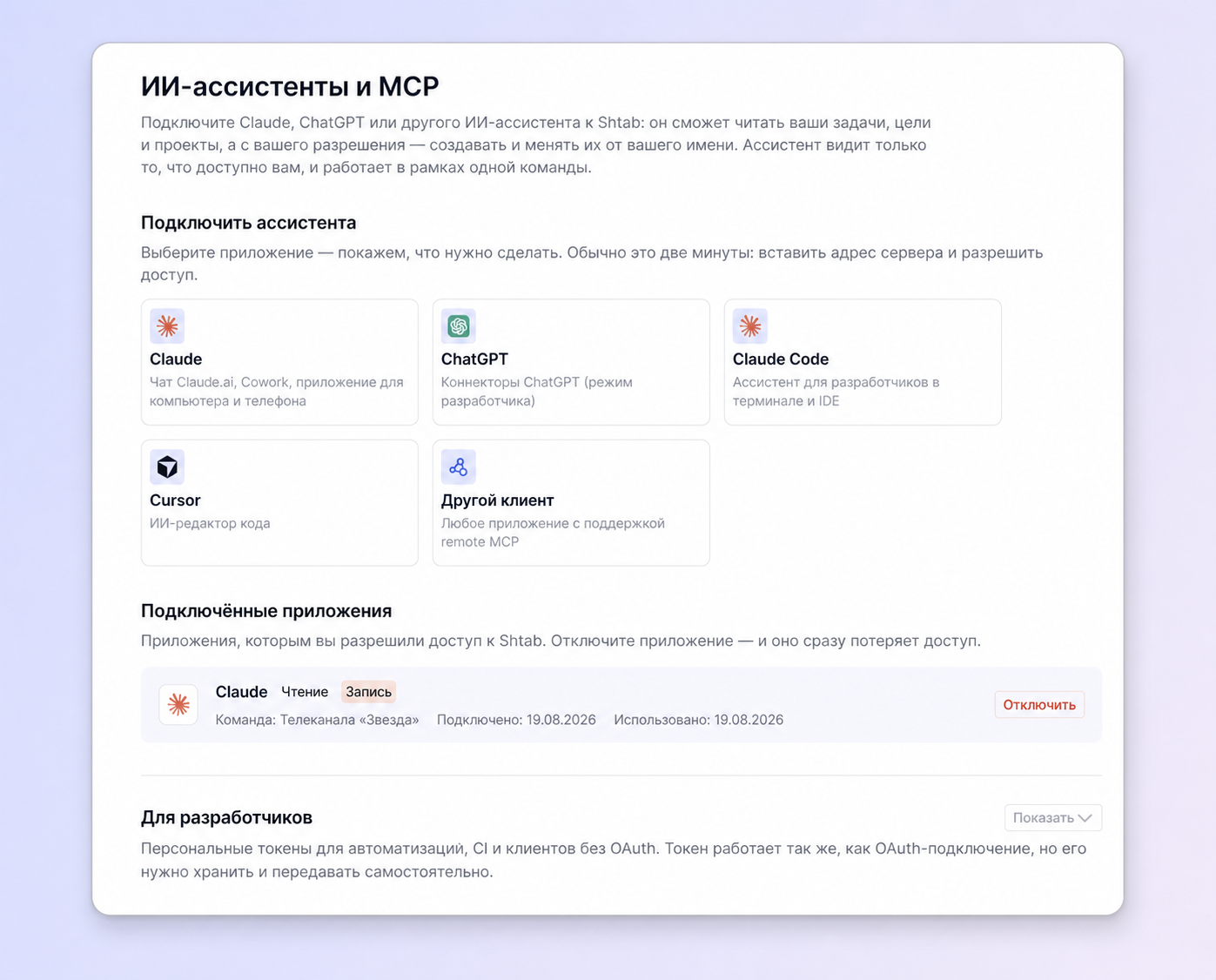
Task: Click the Подключить ассистента heading
Action: (x=249, y=223)
